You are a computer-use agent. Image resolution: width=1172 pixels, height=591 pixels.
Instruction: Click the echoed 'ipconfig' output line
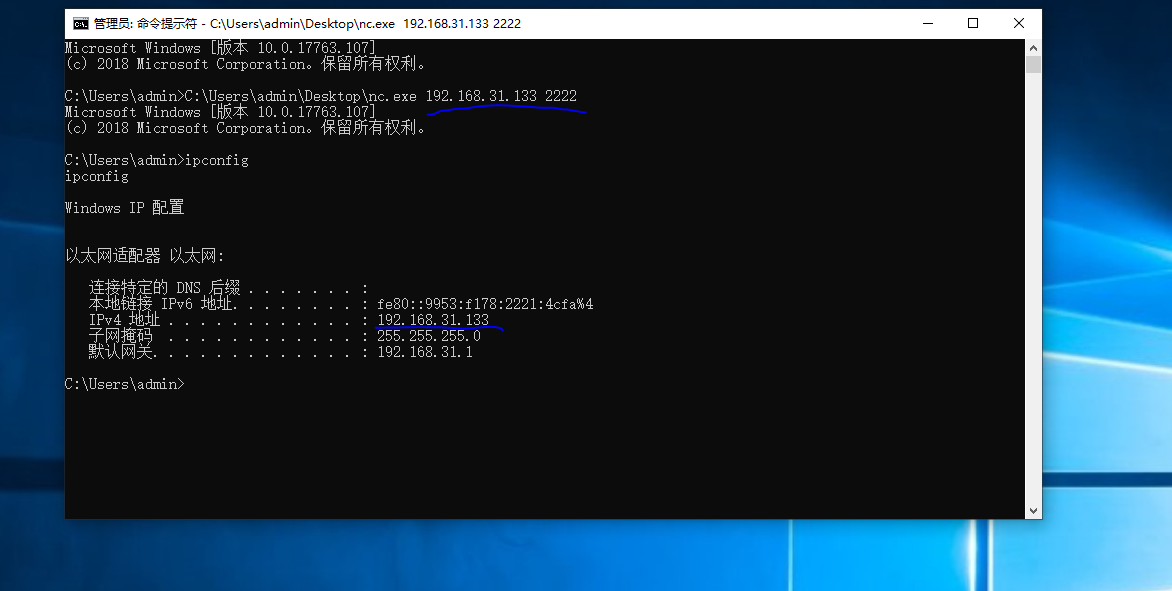coord(96,176)
